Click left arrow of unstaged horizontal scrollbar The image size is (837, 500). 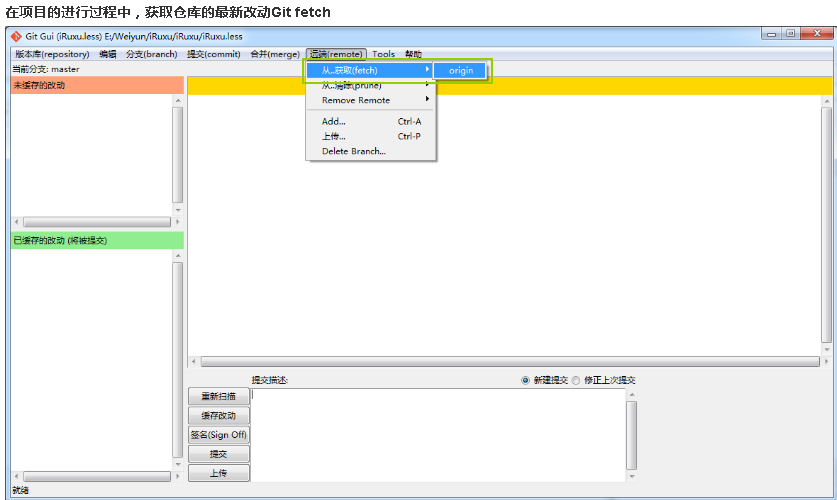pos(17,222)
